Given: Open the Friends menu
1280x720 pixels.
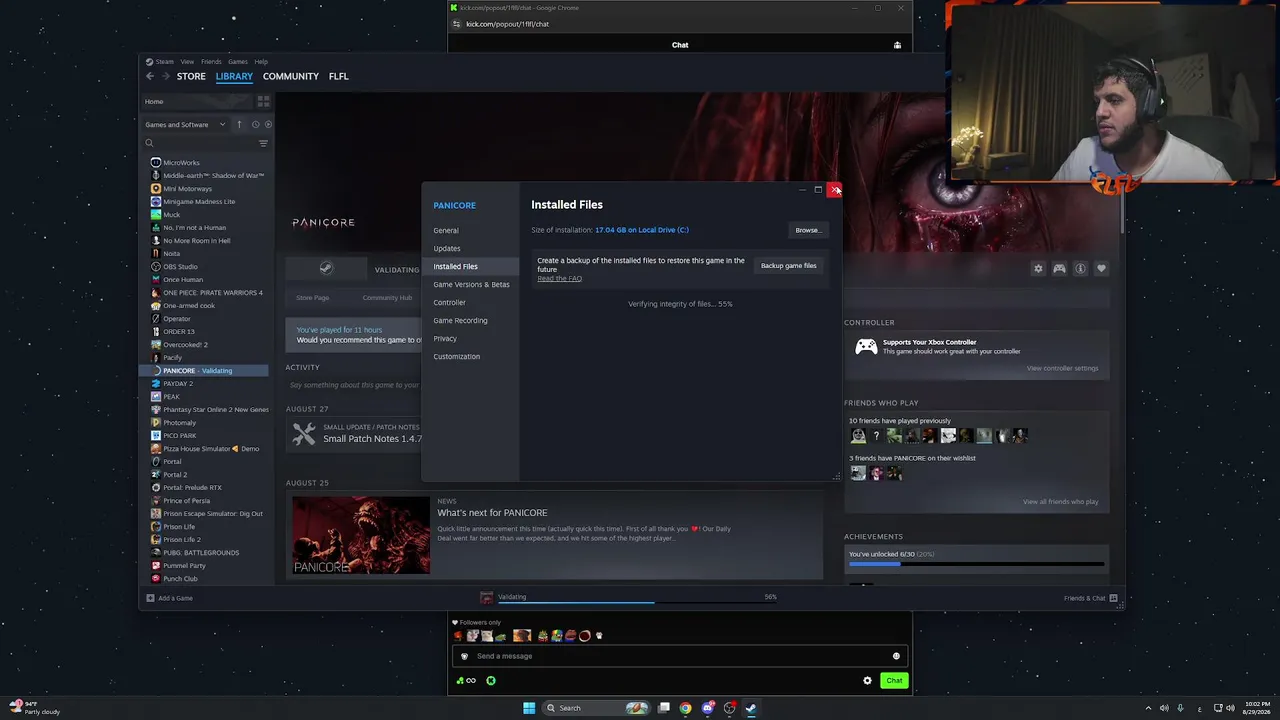Looking at the screenshot, I should coord(211,62).
